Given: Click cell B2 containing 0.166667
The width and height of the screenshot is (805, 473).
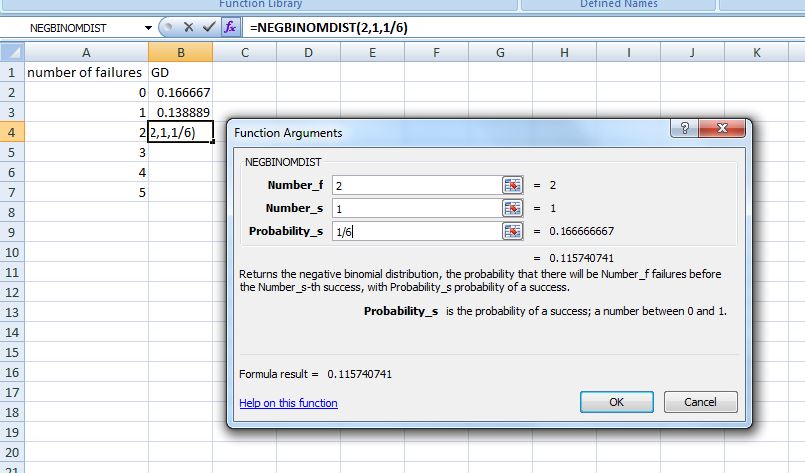Looking at the screenshot, I should click(x=180, y=92).
